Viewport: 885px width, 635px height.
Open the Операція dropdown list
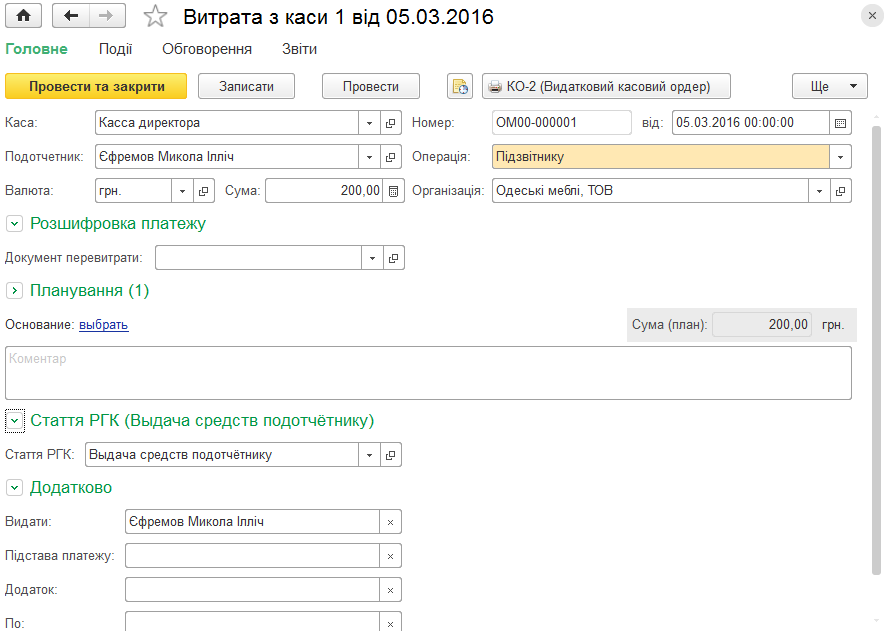pos(840,157)
